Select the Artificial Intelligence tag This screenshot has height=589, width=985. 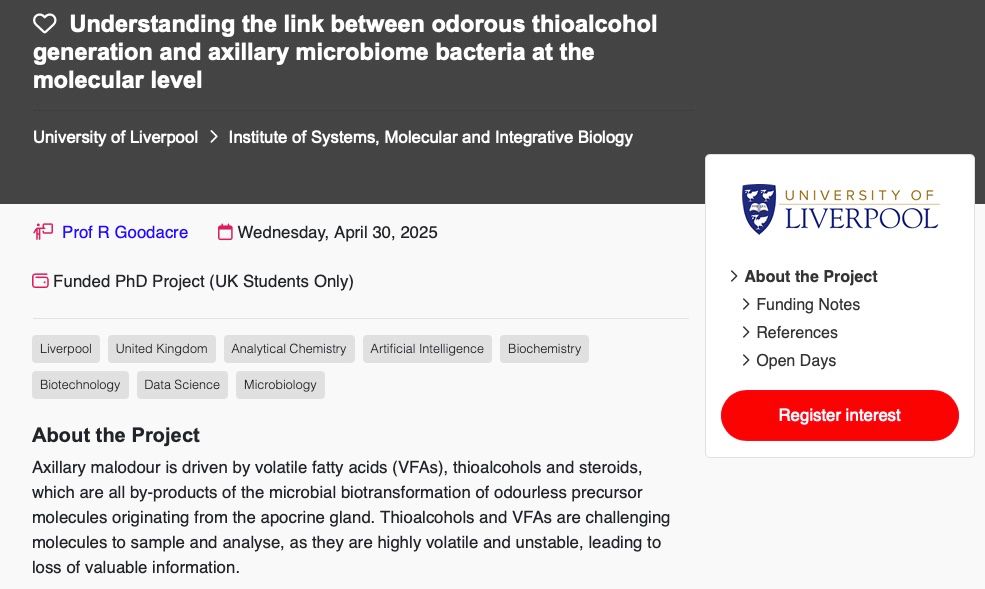[427, 349]
